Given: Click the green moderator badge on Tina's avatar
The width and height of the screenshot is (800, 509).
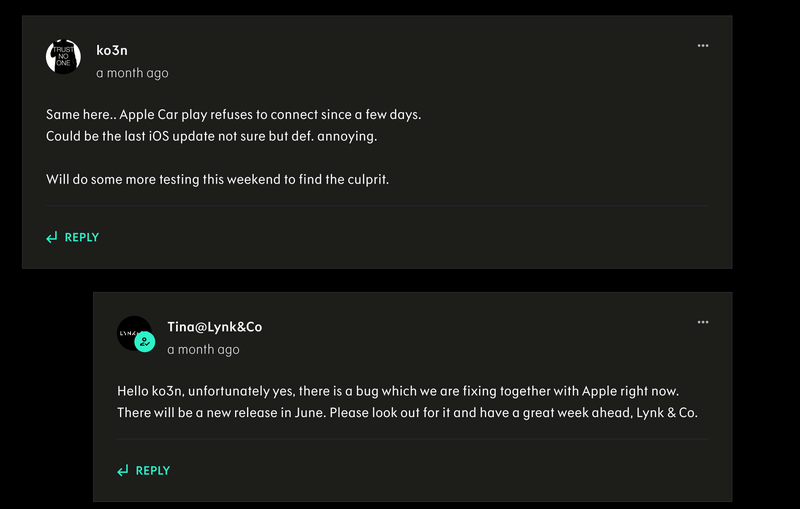Looking at the screenshot, I should tap(145, 343).
